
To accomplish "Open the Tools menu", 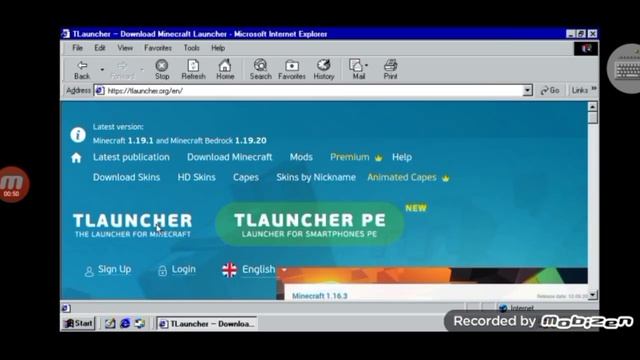I will pyautogui.click(x=191, y=48).
